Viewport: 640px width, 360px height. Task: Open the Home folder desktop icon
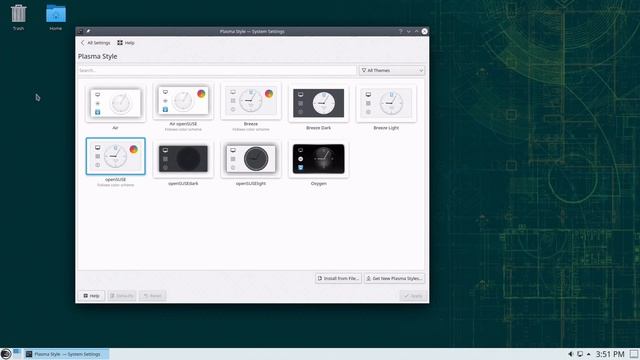pyautogui.click(x=56, y=17)
